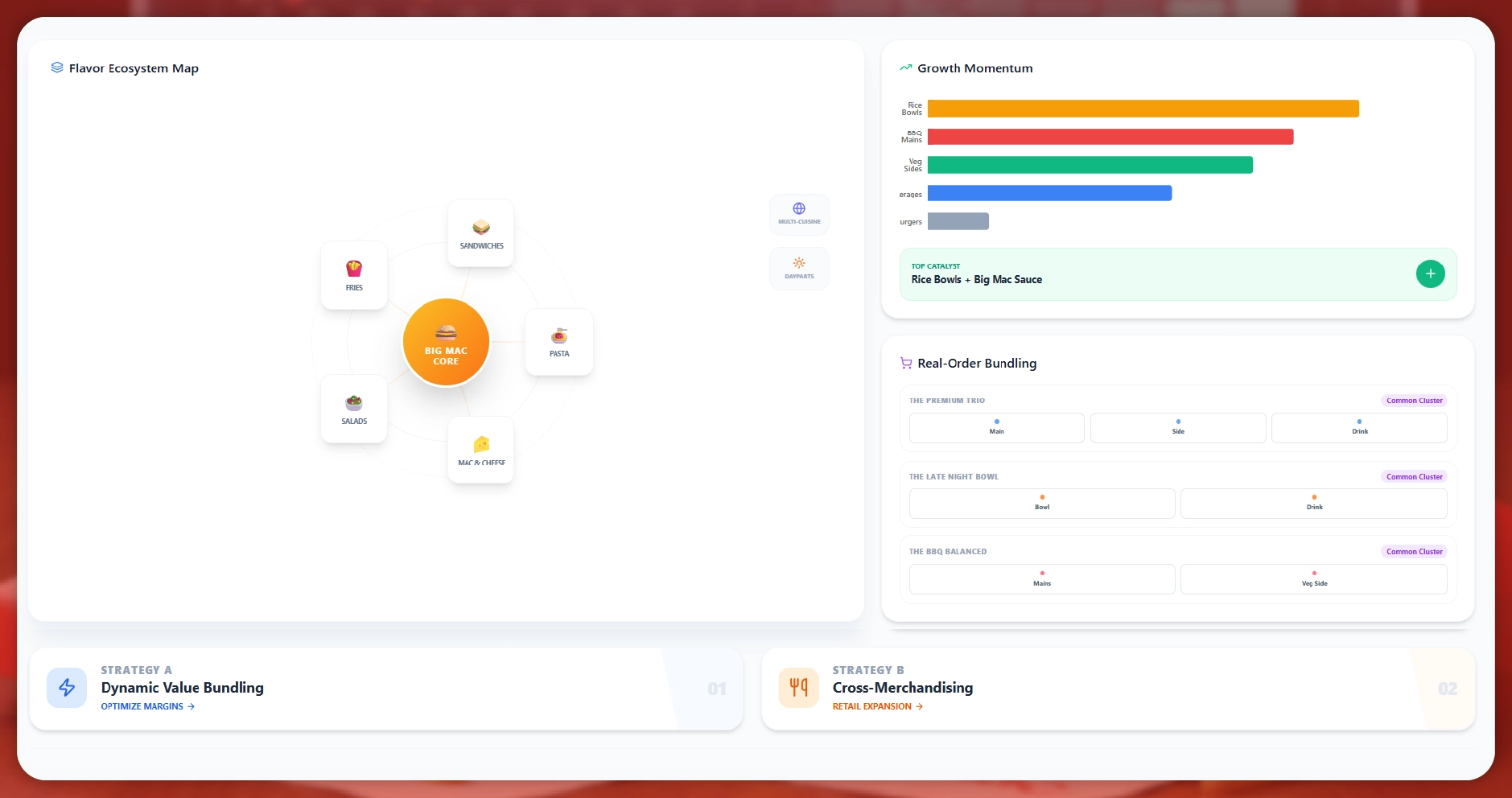Open the Pasta node
Image resolution: width=1512 pixels, height=798 pixels.
click(x=559, y=342)
